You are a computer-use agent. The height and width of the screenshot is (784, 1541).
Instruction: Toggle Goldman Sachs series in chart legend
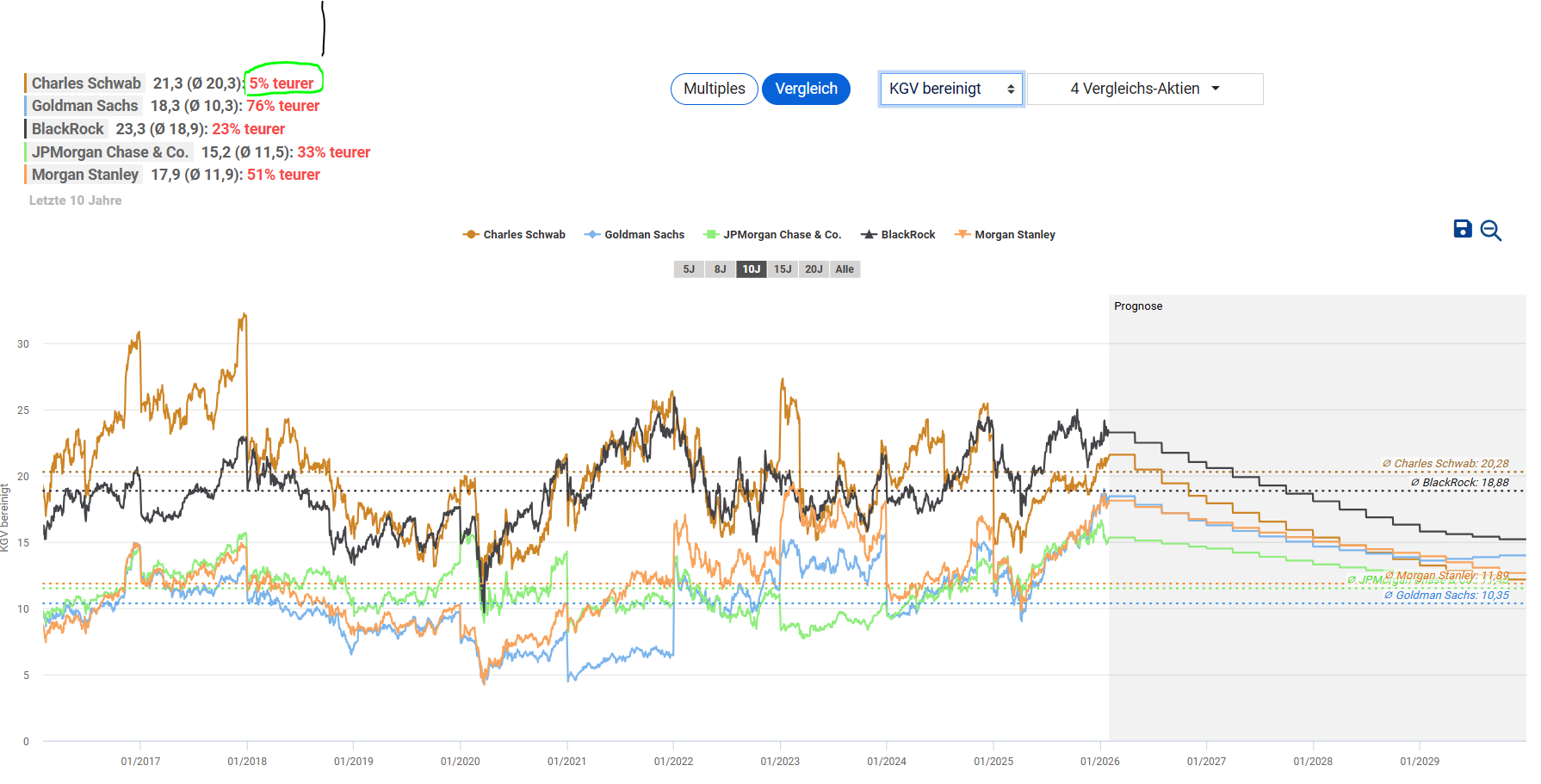tap(634, 235)
